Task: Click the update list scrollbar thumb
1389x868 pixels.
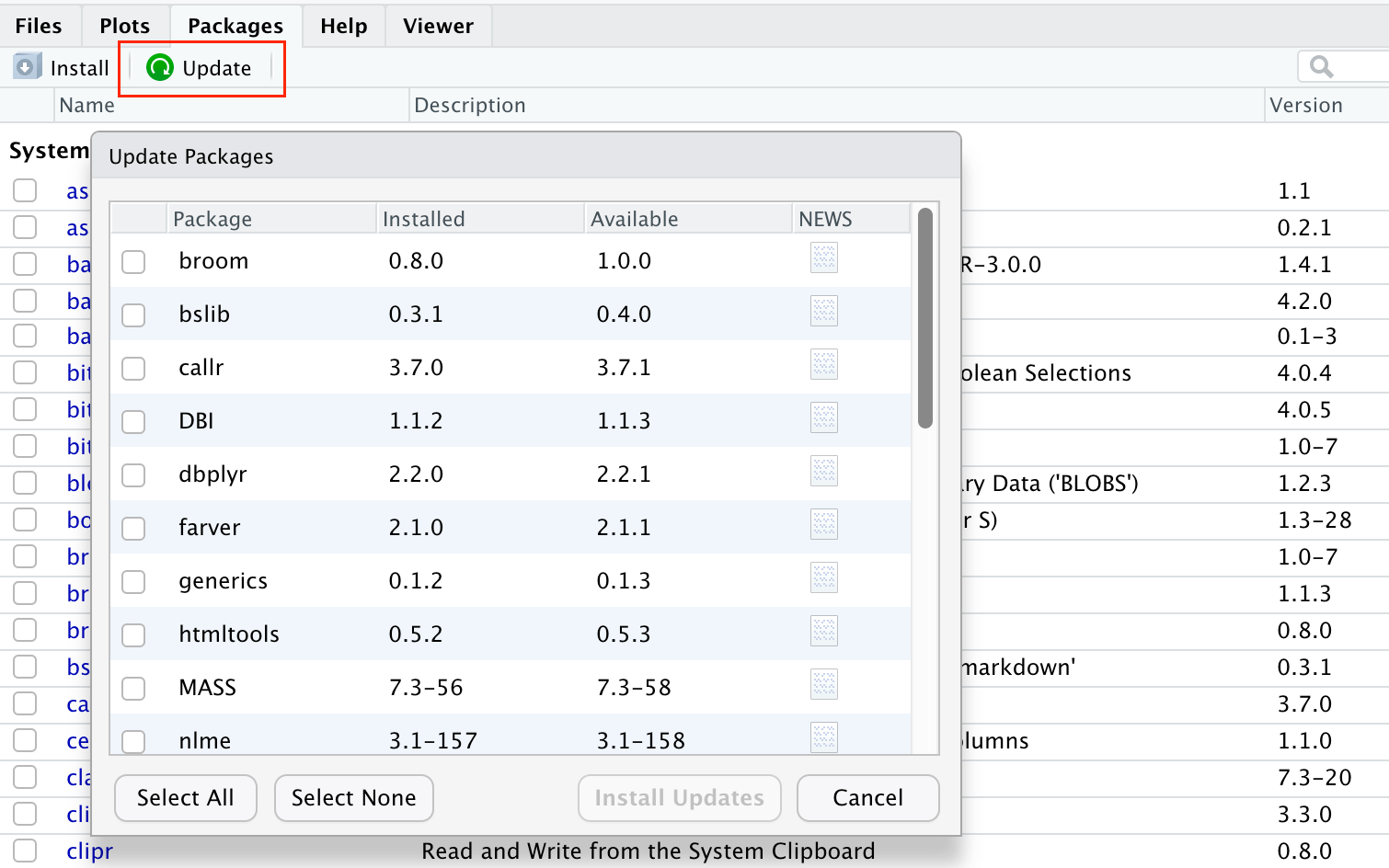Action: [925, 318]
